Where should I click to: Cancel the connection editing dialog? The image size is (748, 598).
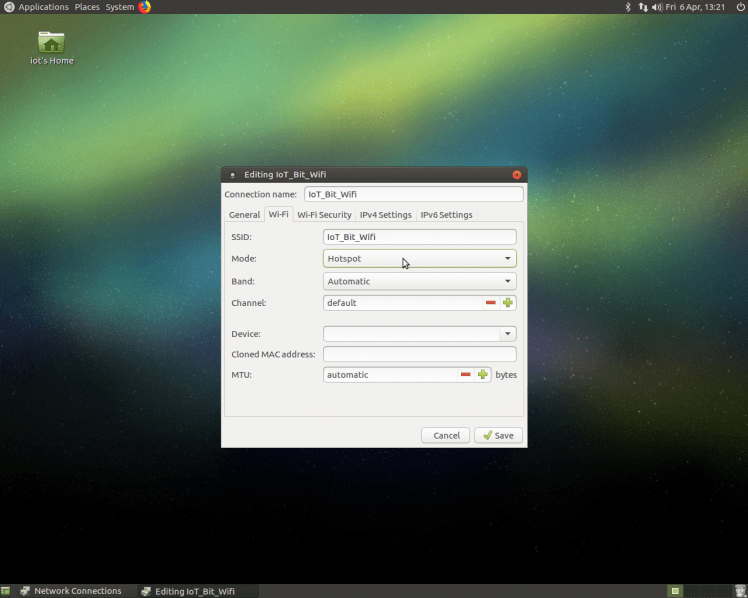[446, 435]
